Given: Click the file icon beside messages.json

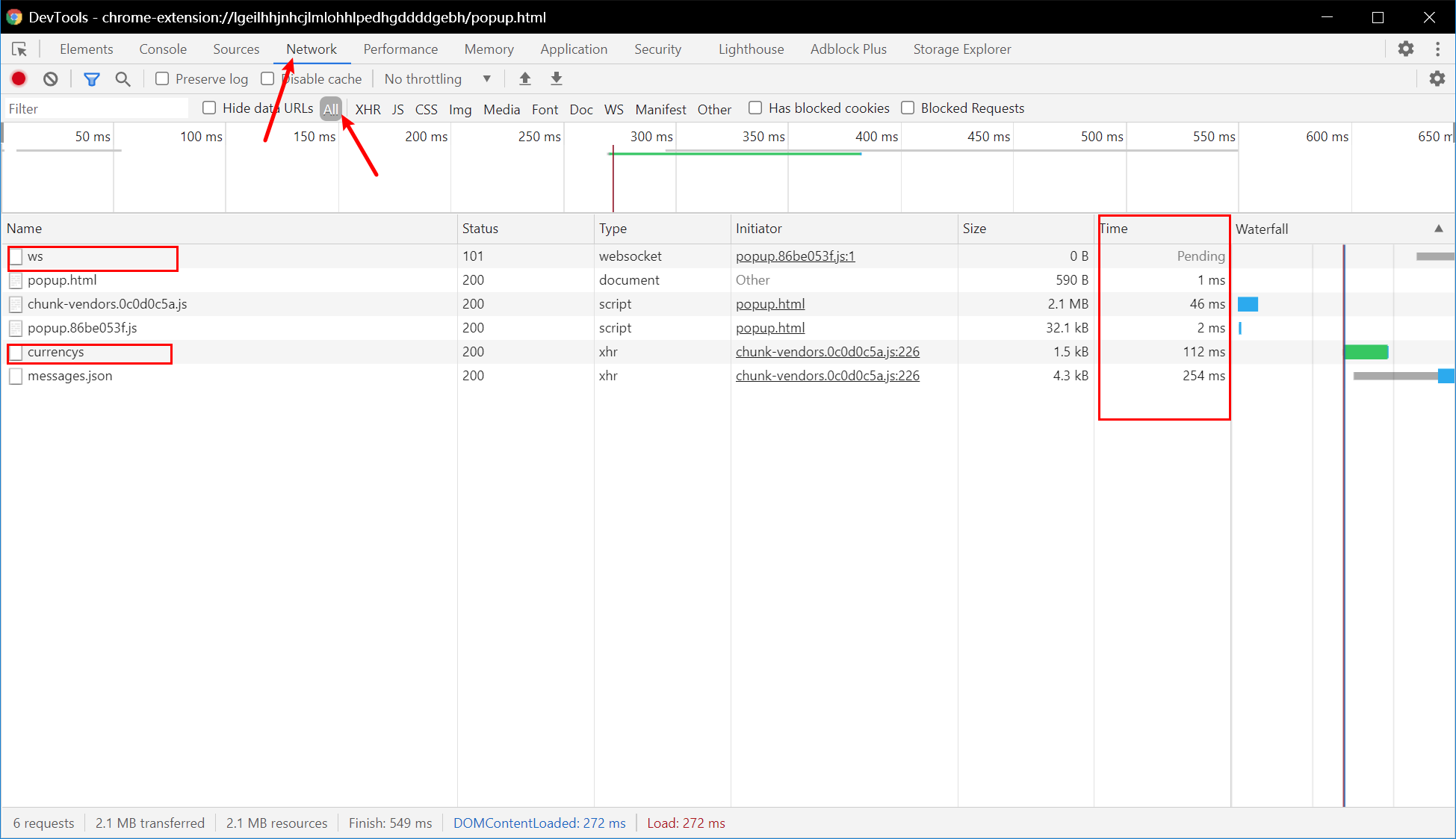Looking at the screenshot, I should (x=15, y=376).
